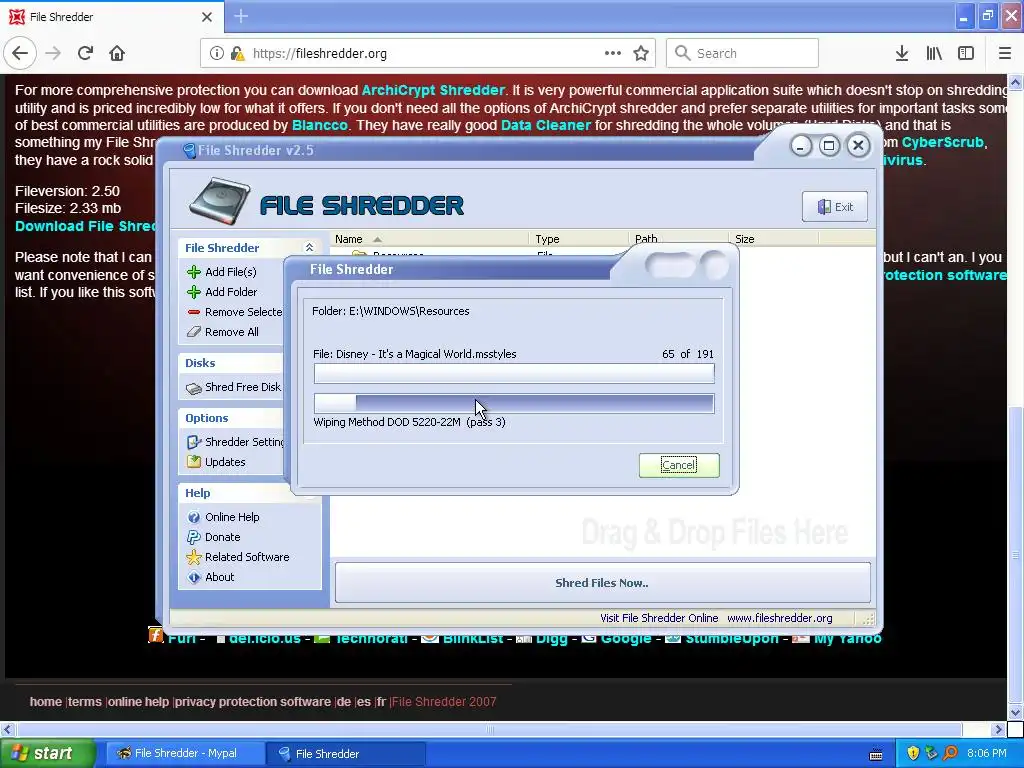Click the current file progress bar
This screenshot has width=1024, height=768.
(x=514, y=373)
